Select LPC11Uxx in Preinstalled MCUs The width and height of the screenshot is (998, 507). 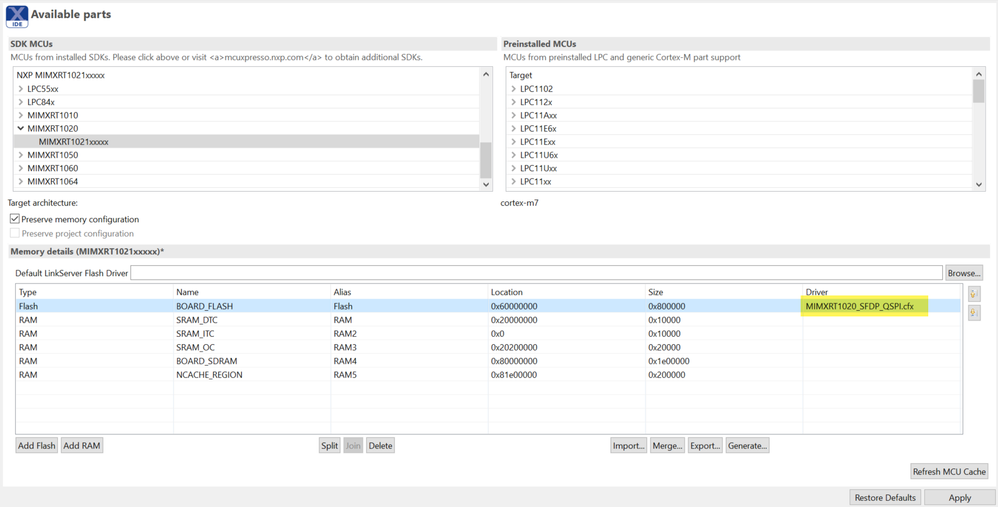(538, 168)
